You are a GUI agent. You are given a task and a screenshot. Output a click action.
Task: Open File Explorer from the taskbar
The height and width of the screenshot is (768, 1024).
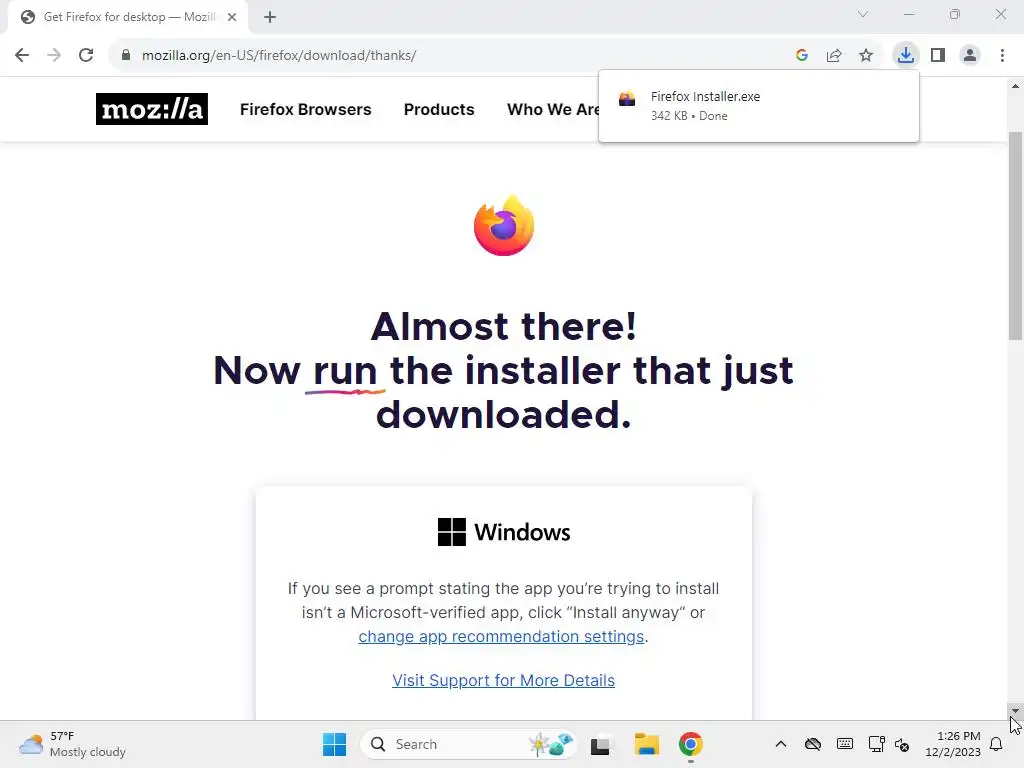point(647,744)
